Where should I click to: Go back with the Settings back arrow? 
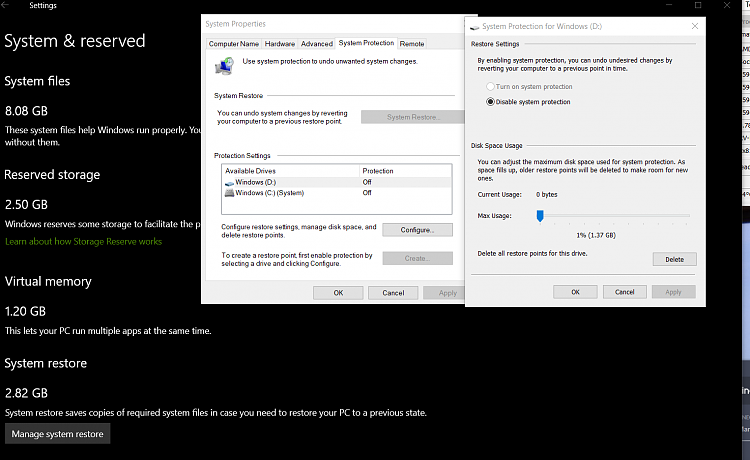coord(5,5)
